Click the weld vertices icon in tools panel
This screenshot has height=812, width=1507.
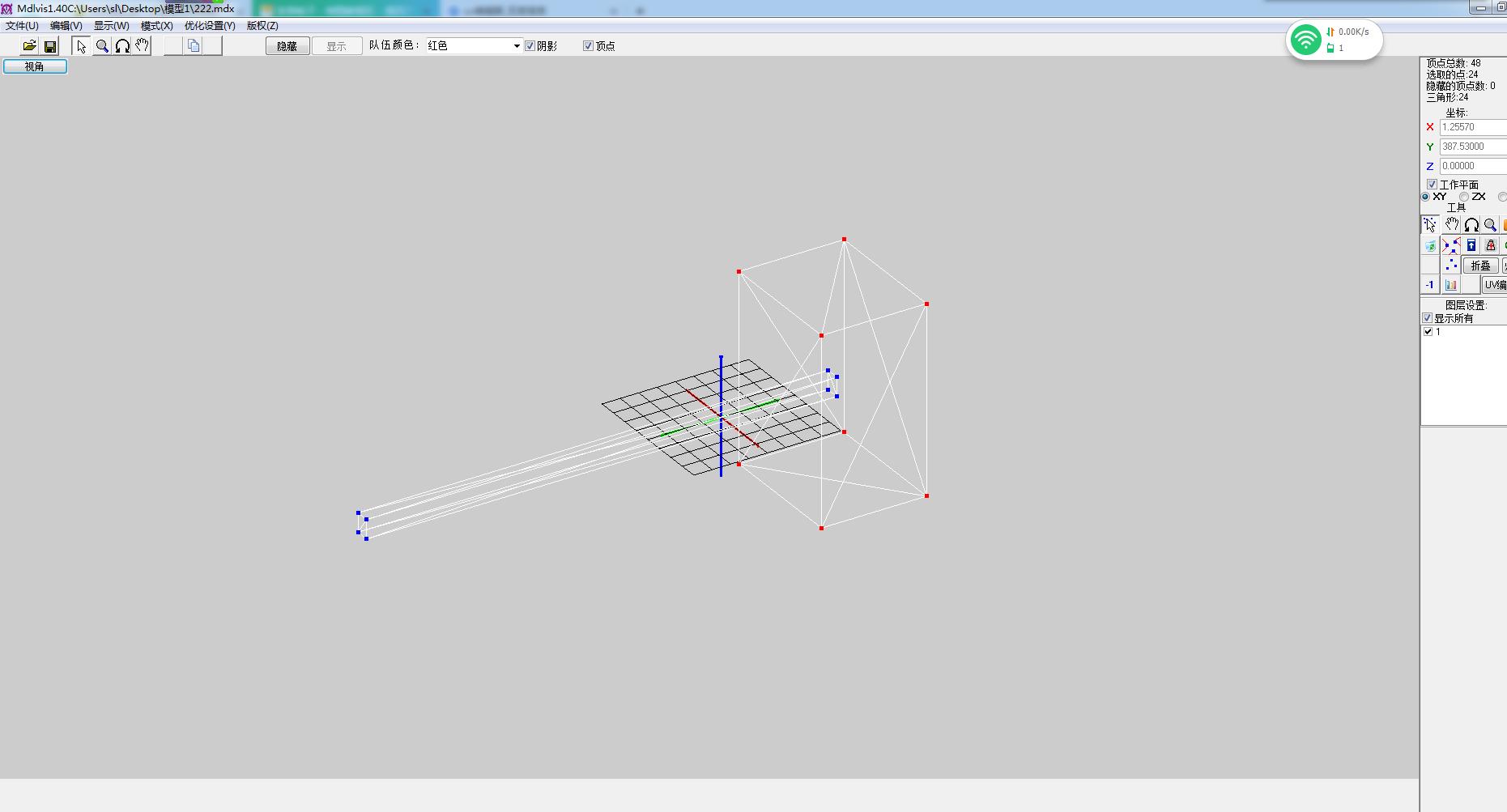[1450, 245]
